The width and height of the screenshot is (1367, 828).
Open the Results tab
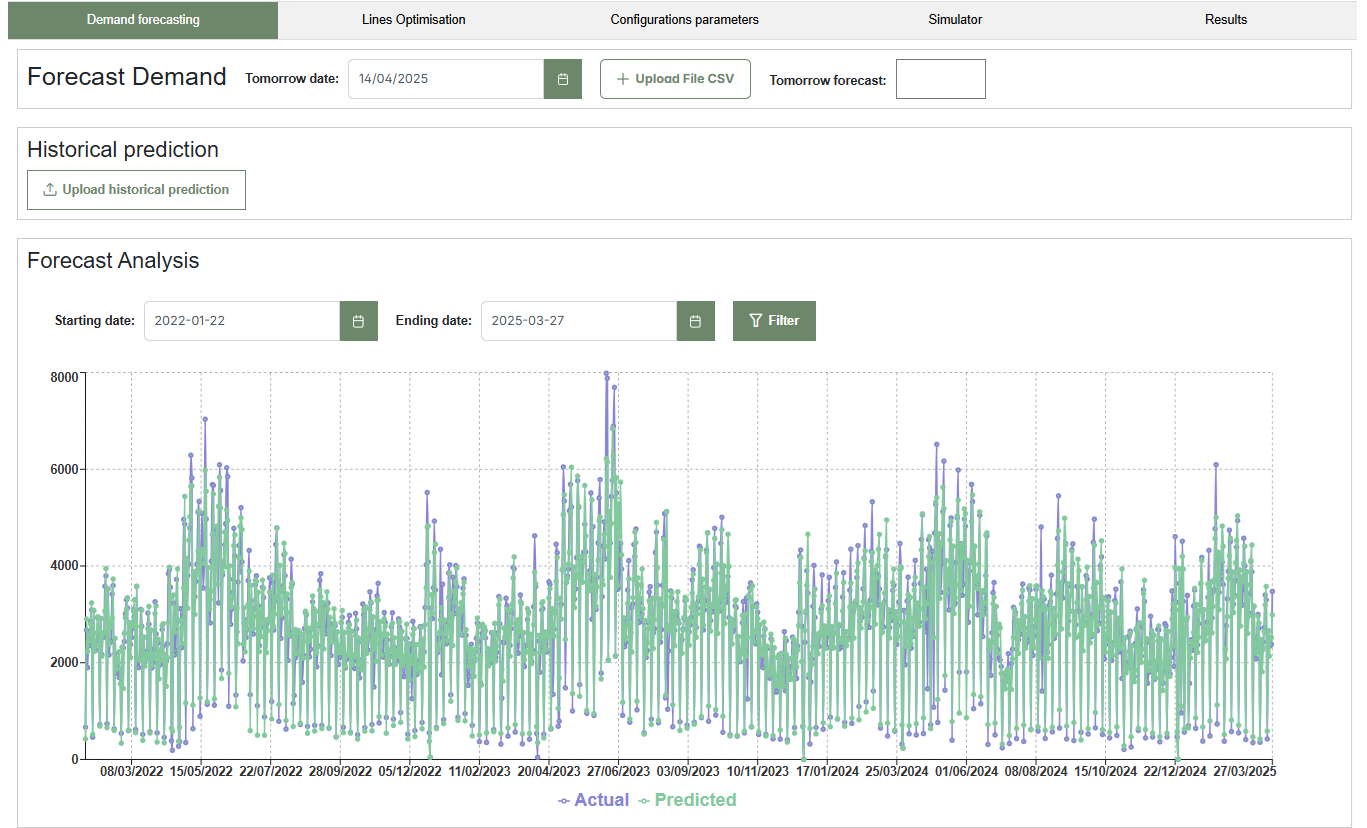pyautogui.click(x=1226, y=20)
